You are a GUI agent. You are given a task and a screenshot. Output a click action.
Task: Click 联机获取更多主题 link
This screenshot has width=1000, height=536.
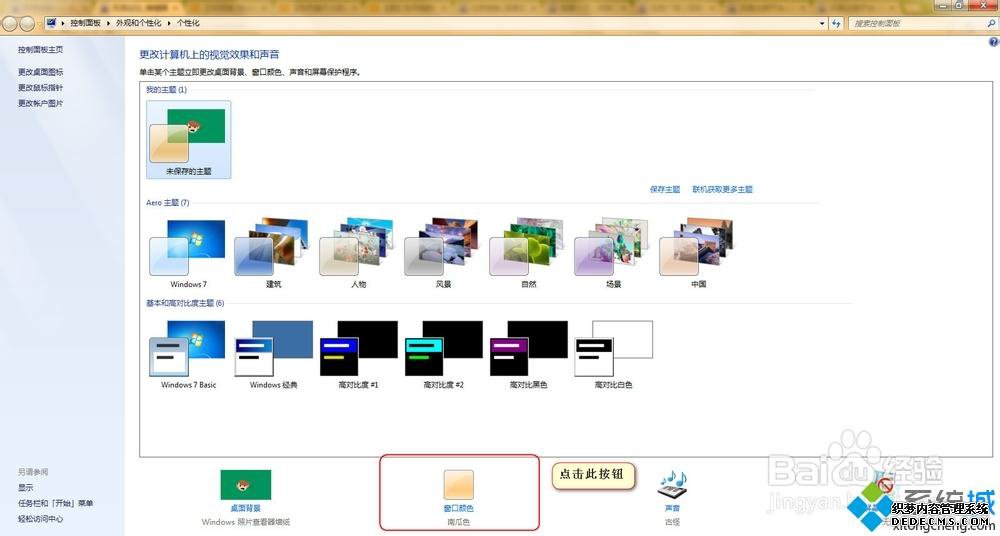tap(723, 190)
